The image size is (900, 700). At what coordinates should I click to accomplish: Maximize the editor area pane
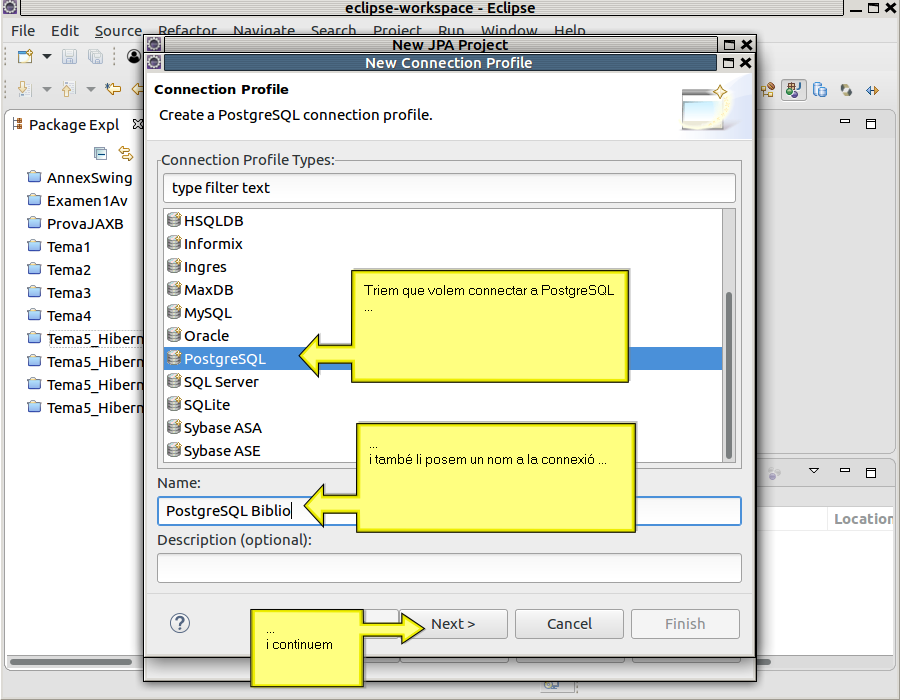871,123
